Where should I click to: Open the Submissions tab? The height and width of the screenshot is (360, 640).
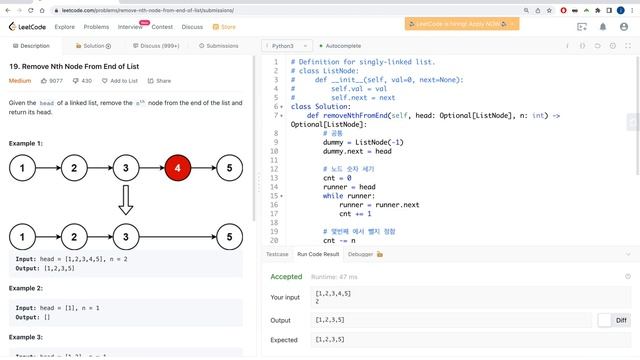point(218,46)
